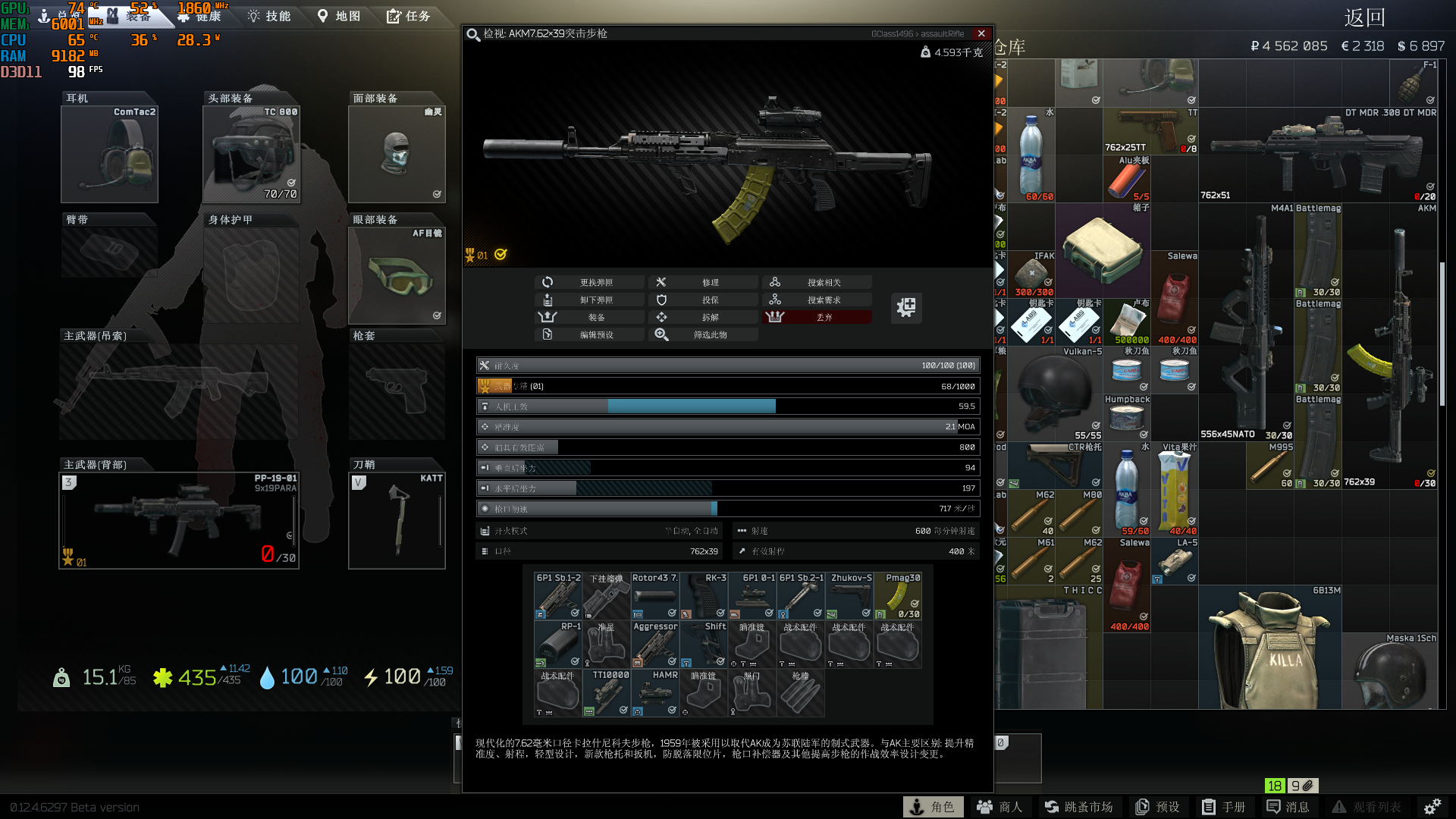Click 搜索相关 linked search option
Image resolution: width=1456 pixels, height=819 pixels.
point(817,282)
